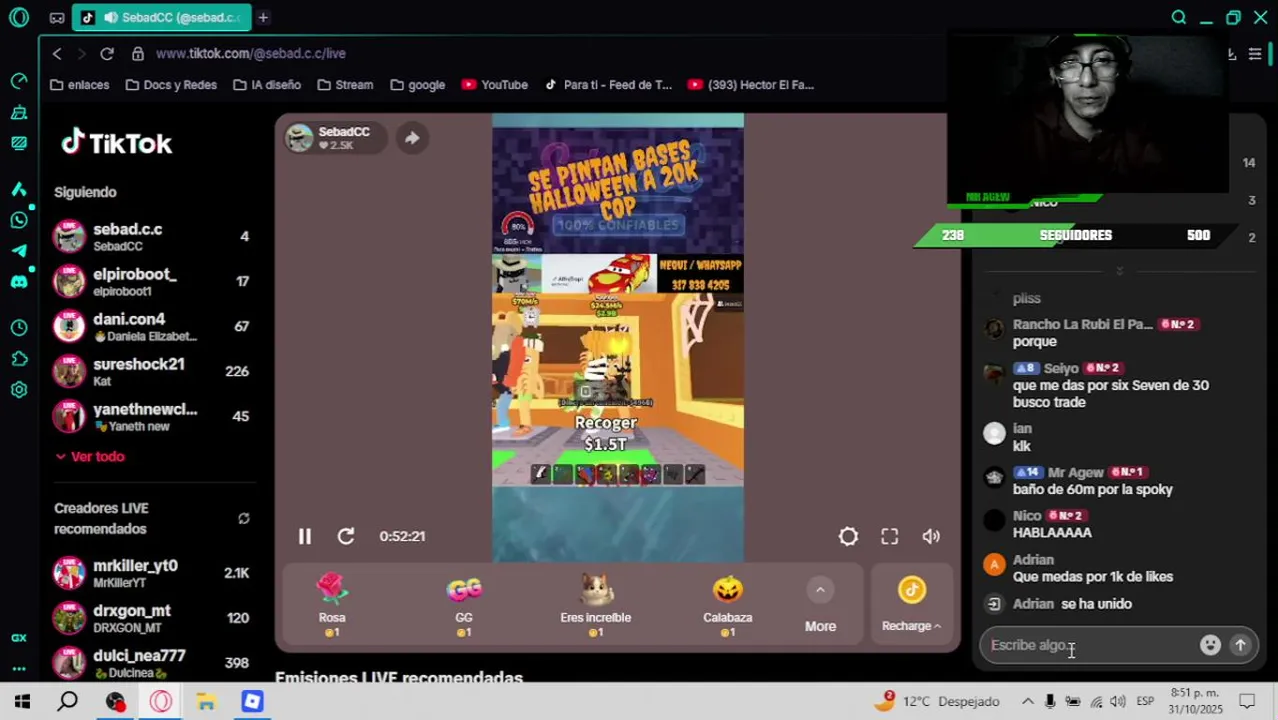The width and height of the screenshot is (1278, 720).
Task: Go back to the previous page
Action: 57,53
